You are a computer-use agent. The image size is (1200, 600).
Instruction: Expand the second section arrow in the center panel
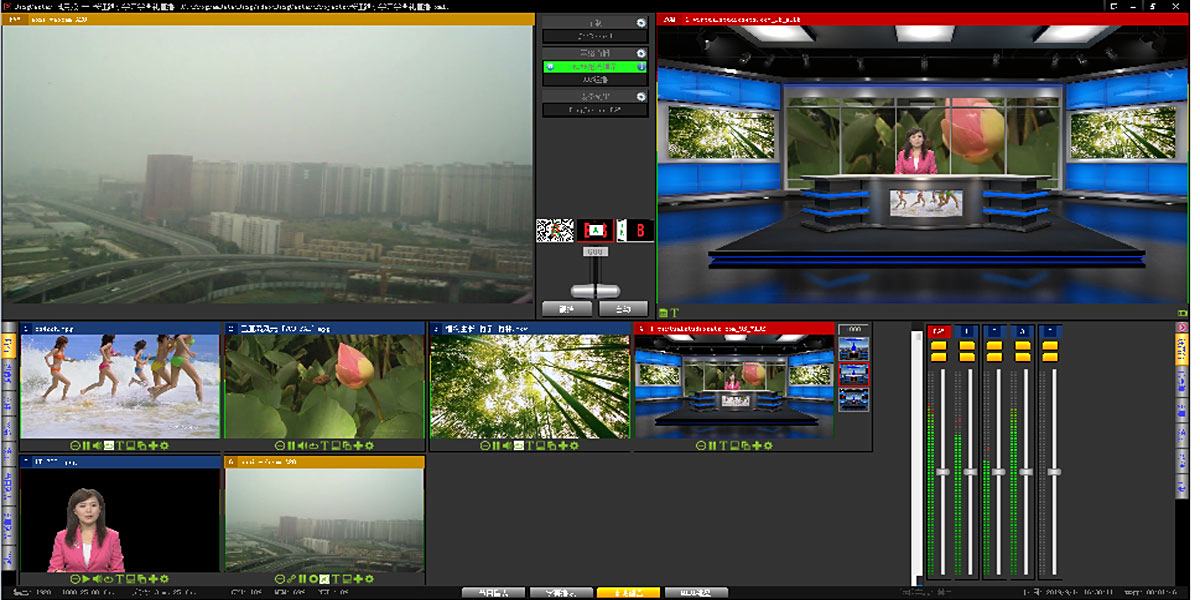point(641,52)
